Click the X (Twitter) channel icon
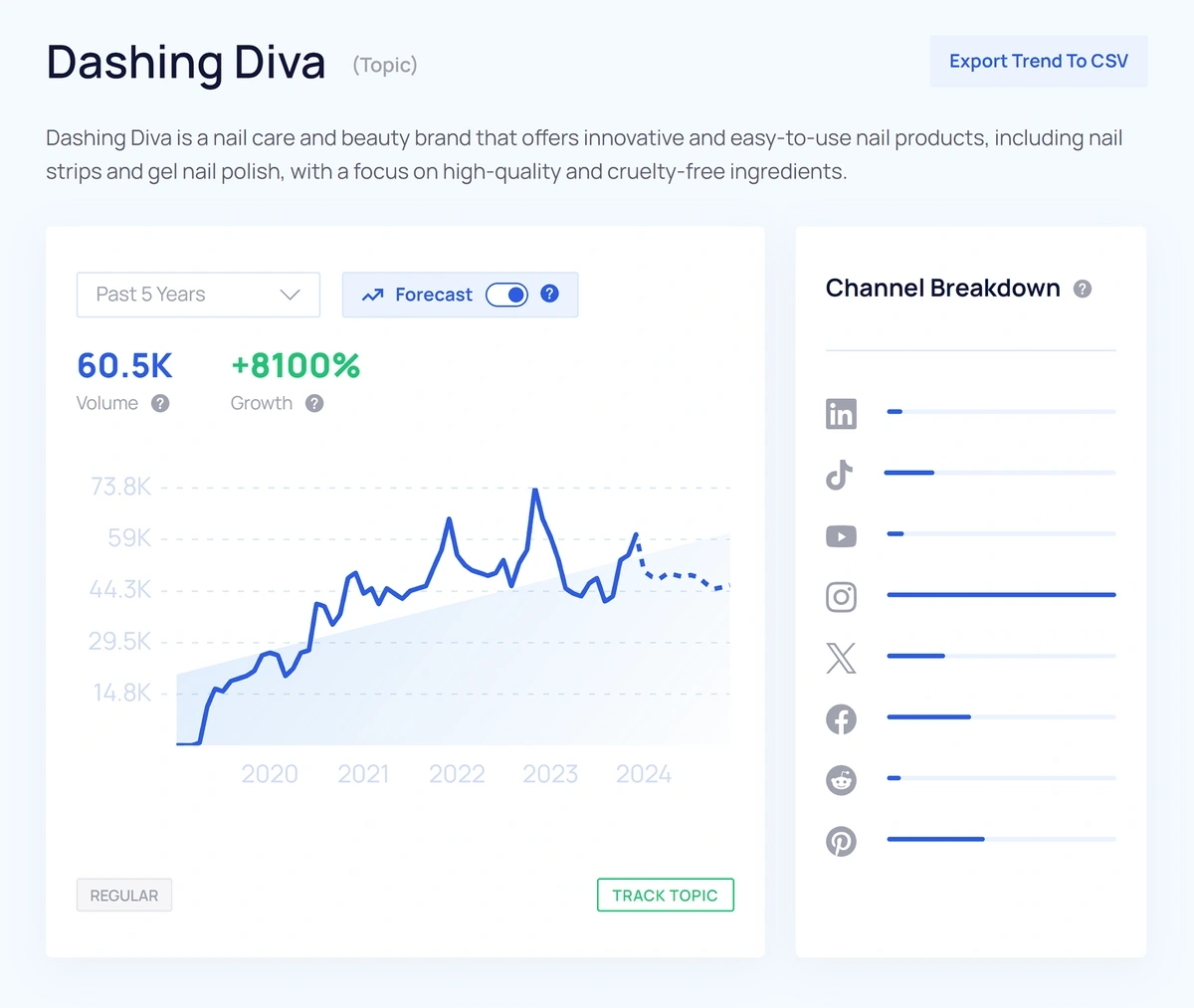Image resolution: width=1194 pixels, height=1008 pixels. [x=841, y=658]
